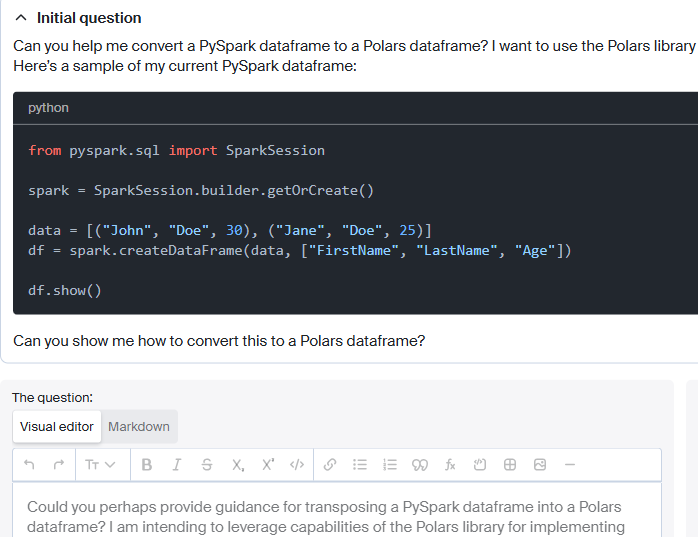This screenshot has height=537, width=698.
Task: Switch to the Markdown tab
Action: click(139, 427)
